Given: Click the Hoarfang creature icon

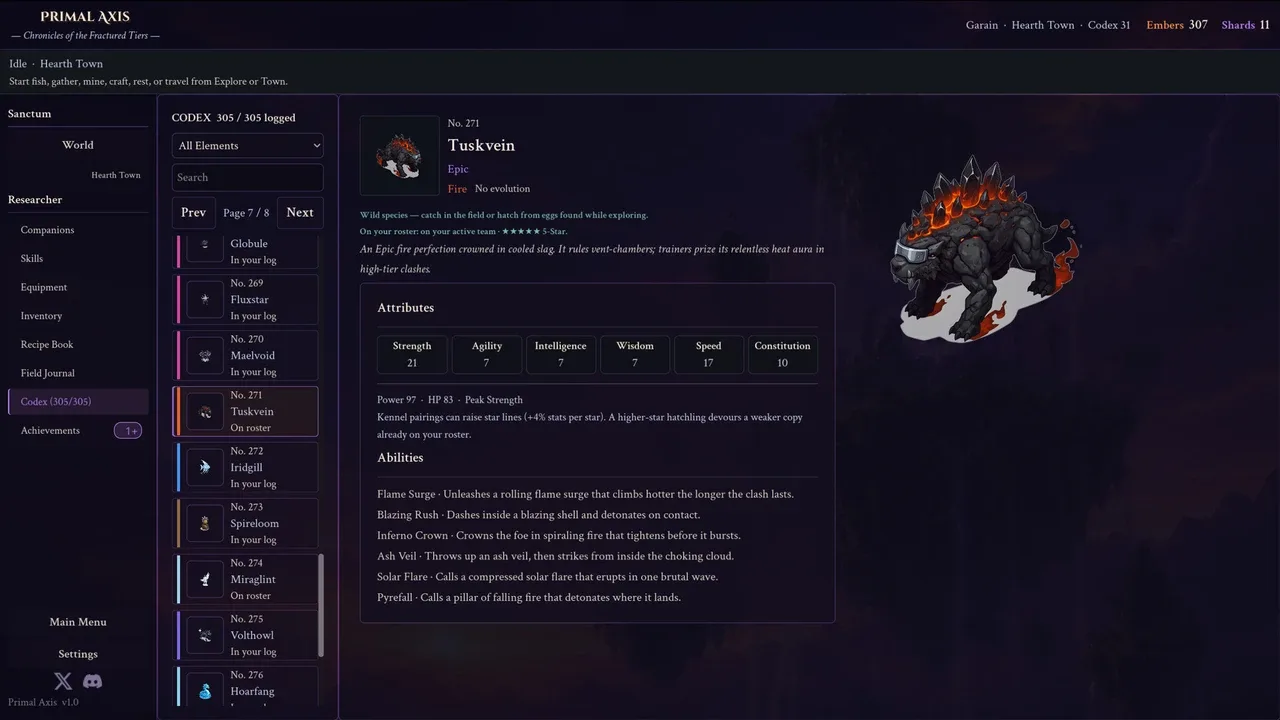Looking at the screenshot, I should [205, 691].
